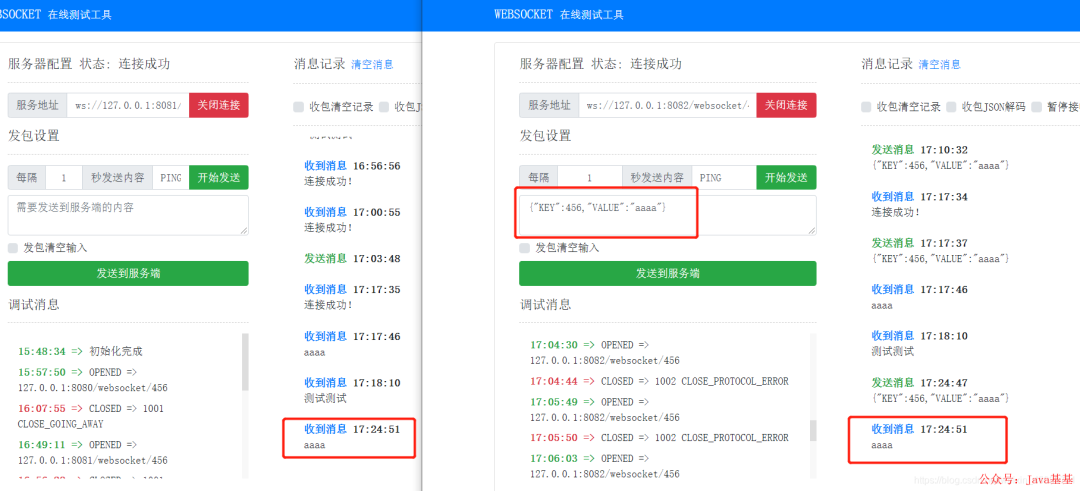Click 关闭连接 button in left window
This screenshot has height=491, width=1080.
[x=218, y=105]
